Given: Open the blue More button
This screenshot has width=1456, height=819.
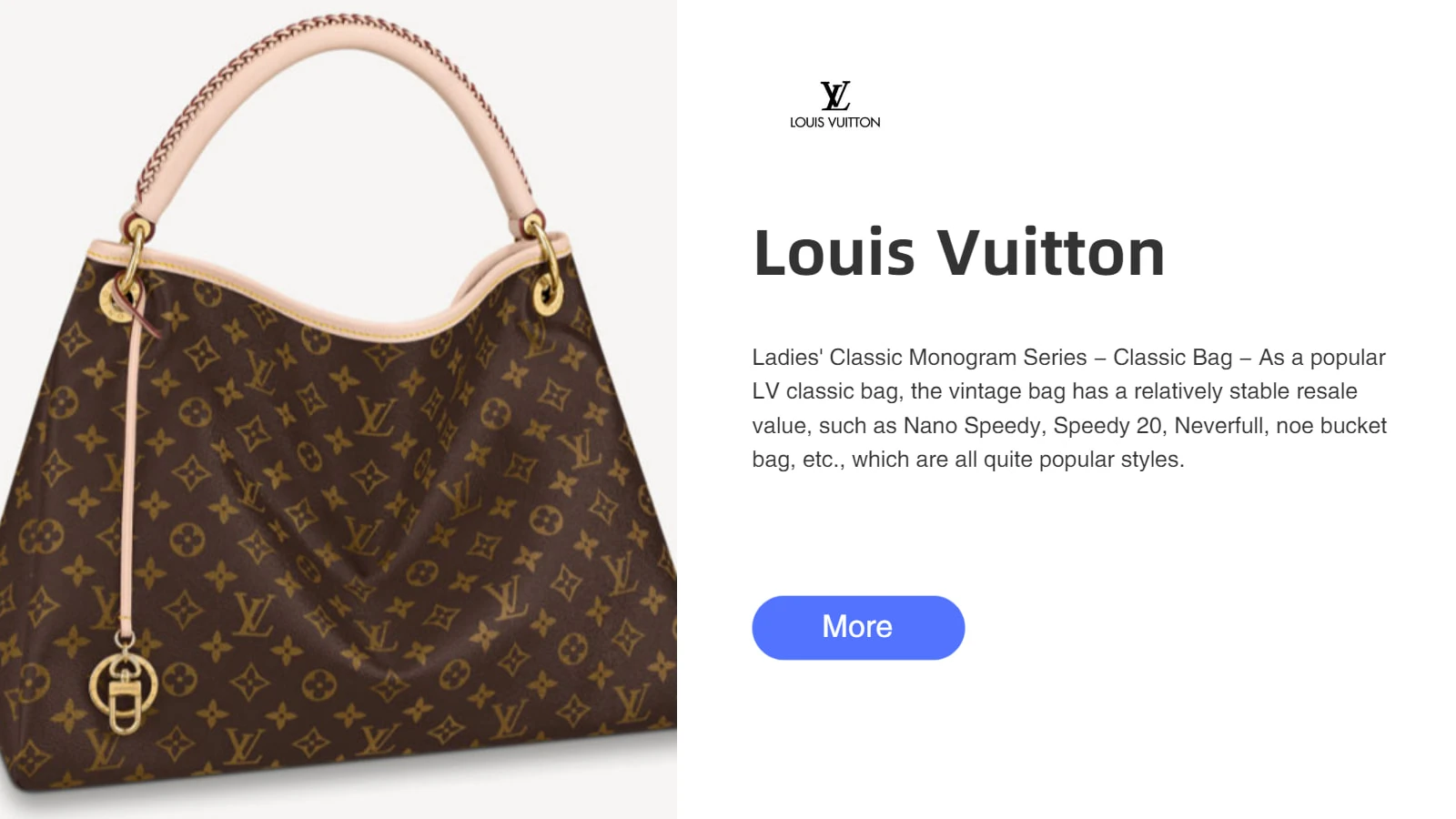Looking at the screenshot, I should (x=858, y=628).
